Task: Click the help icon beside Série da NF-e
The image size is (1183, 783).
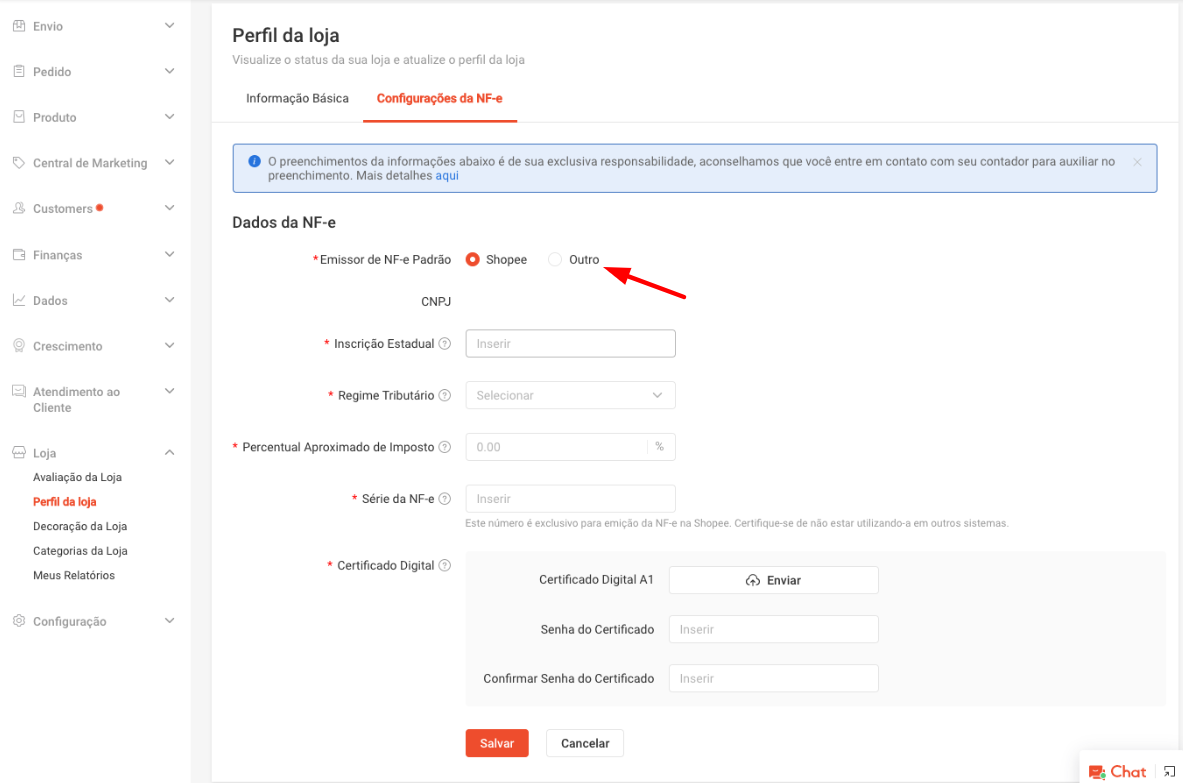Action: [445, 499]
